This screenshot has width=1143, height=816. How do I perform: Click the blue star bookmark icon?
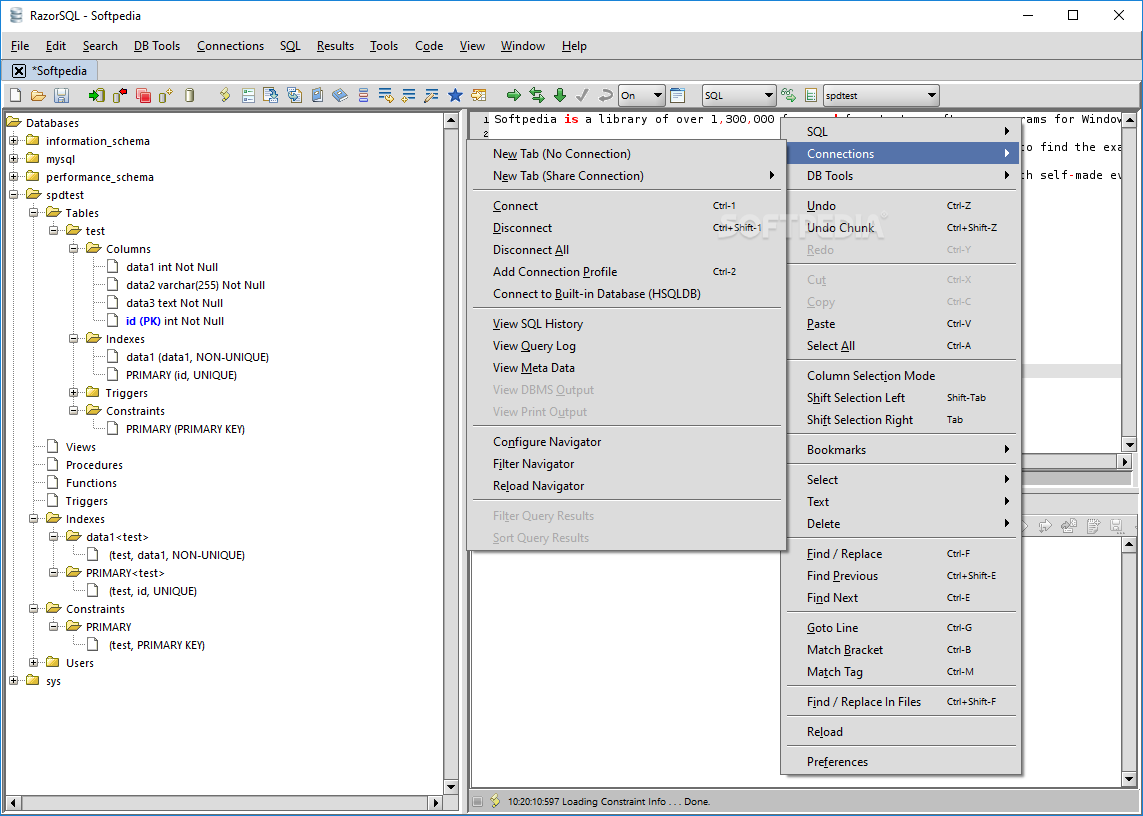tap(455, 95)
